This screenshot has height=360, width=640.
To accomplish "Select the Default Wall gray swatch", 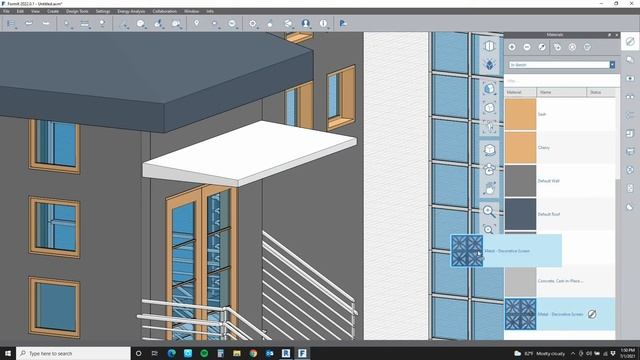I will [520, 181].
